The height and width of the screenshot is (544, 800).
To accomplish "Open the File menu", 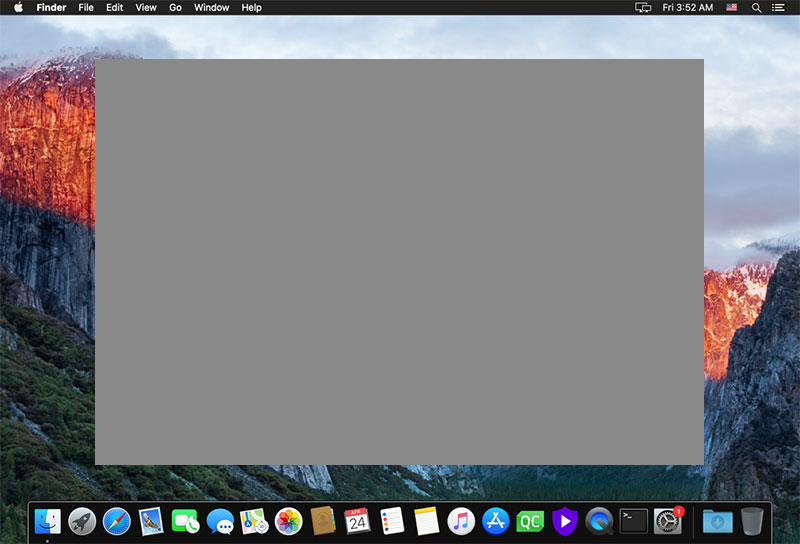I will (86, 7).
